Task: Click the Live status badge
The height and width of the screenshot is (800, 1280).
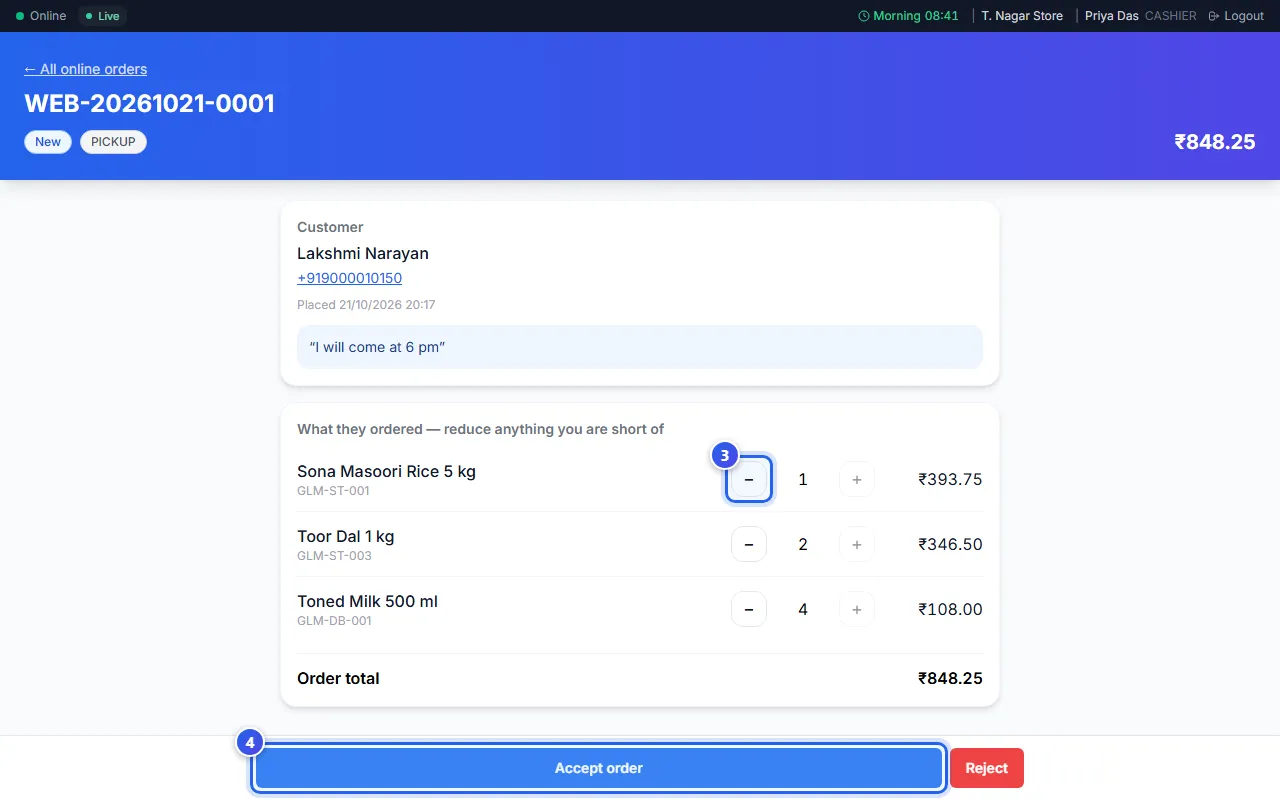Action: (103, 16)
